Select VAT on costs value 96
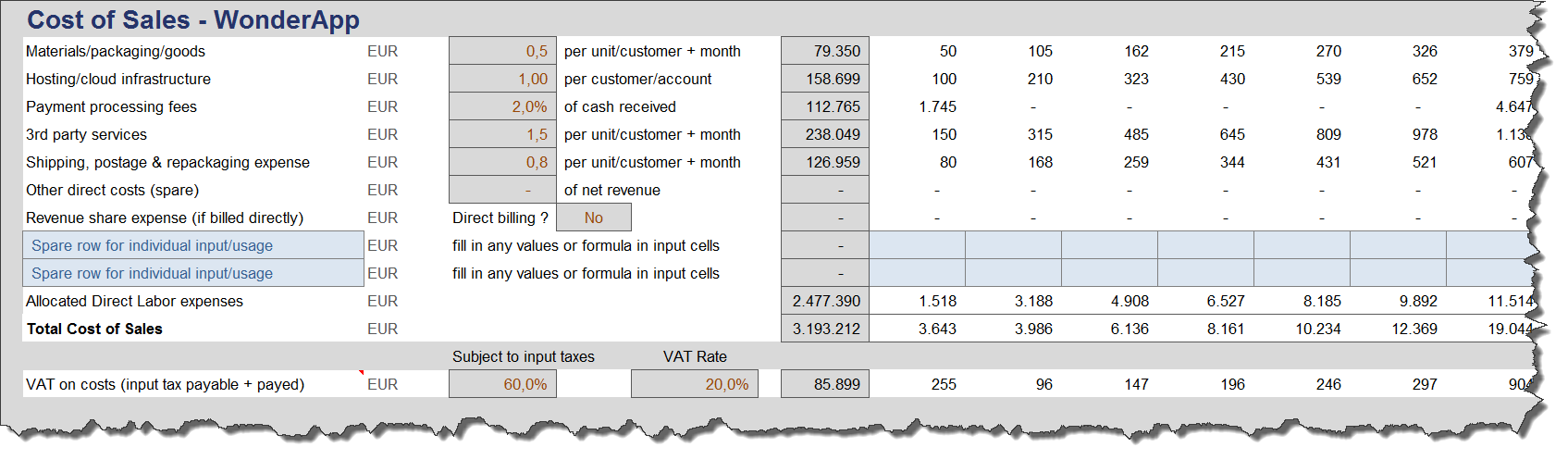The height and width of the screenshot is (460, 1568). [1044, 385]
